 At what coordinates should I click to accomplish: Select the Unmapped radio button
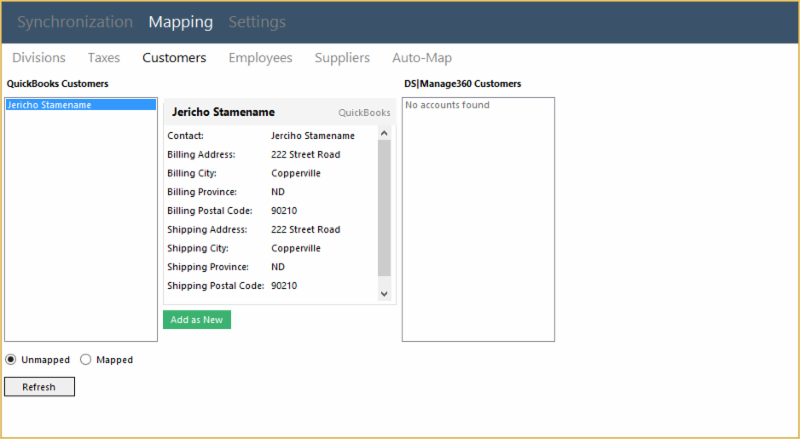tap(11, 360)
